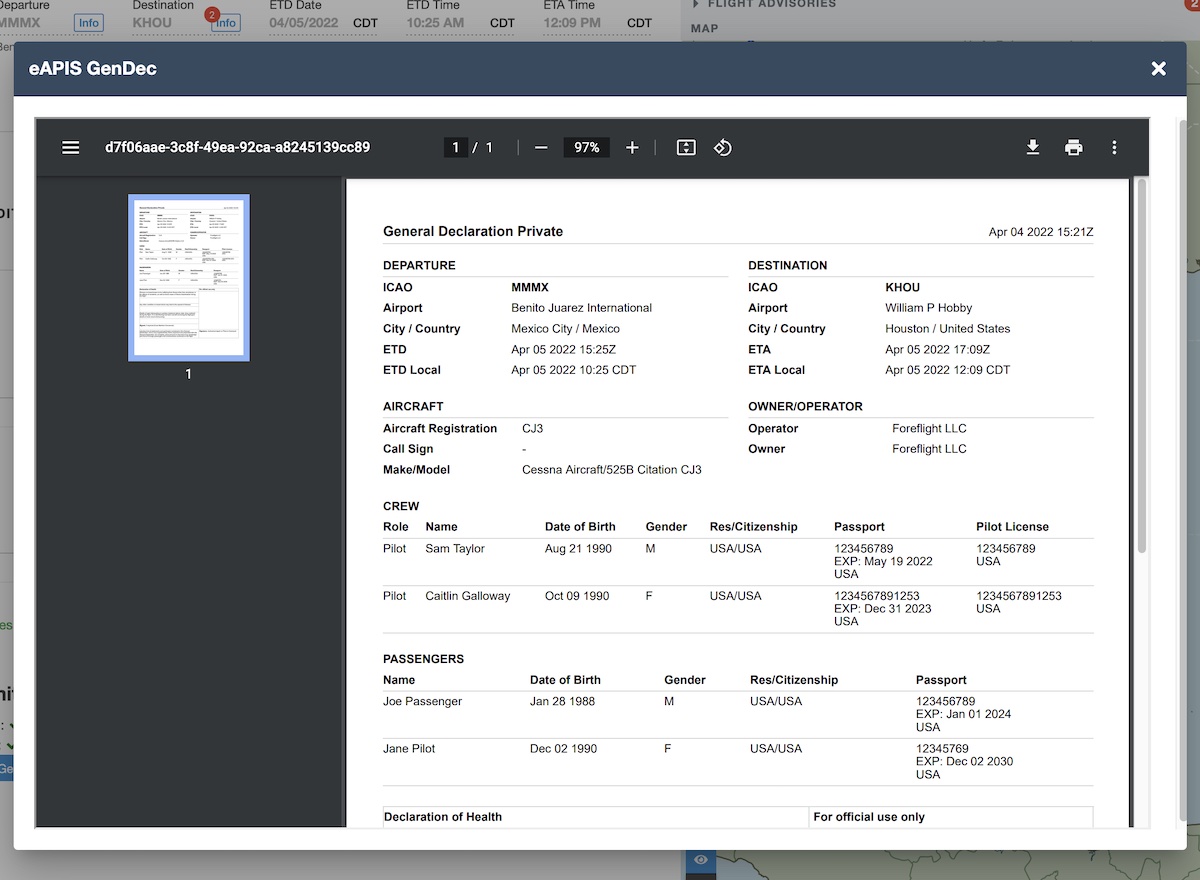The height and width of the screenshot is (880, 1200).
Task: Click ETD Local 'Apr 05 2022 10:25 CDT'
Action: 574,370
